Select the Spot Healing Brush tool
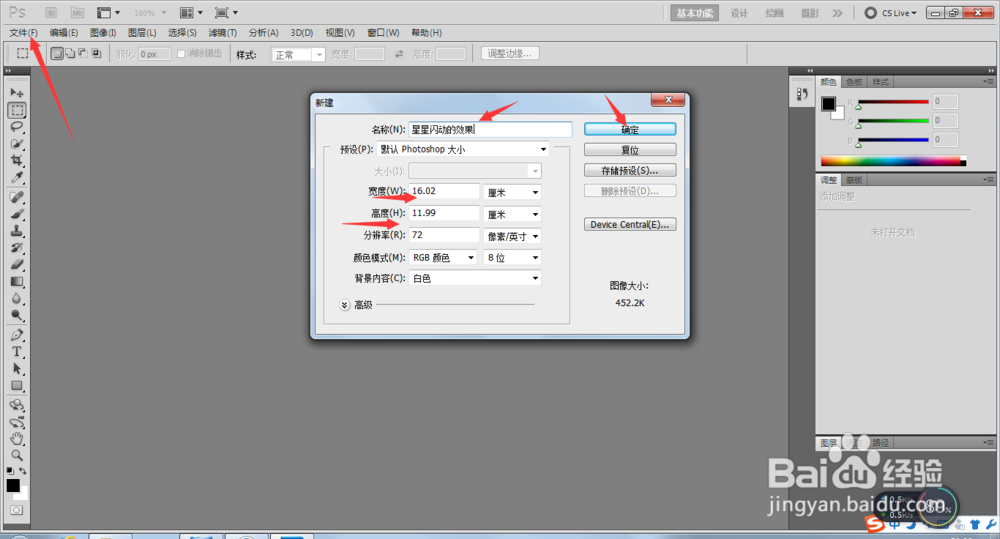This screenshot has width=1000, height=539. click(17, 197)
